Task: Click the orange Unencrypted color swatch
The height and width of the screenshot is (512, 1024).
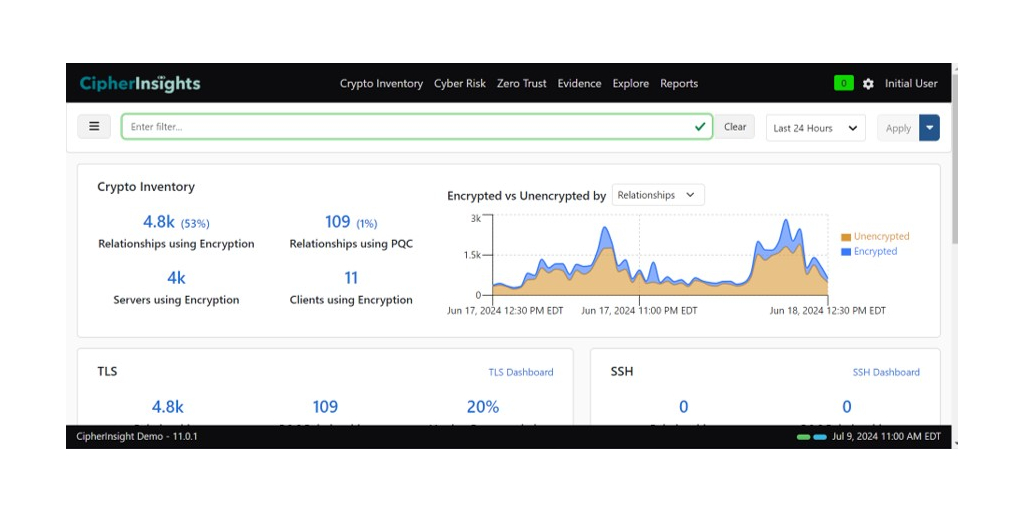Action: coord(846,237)
